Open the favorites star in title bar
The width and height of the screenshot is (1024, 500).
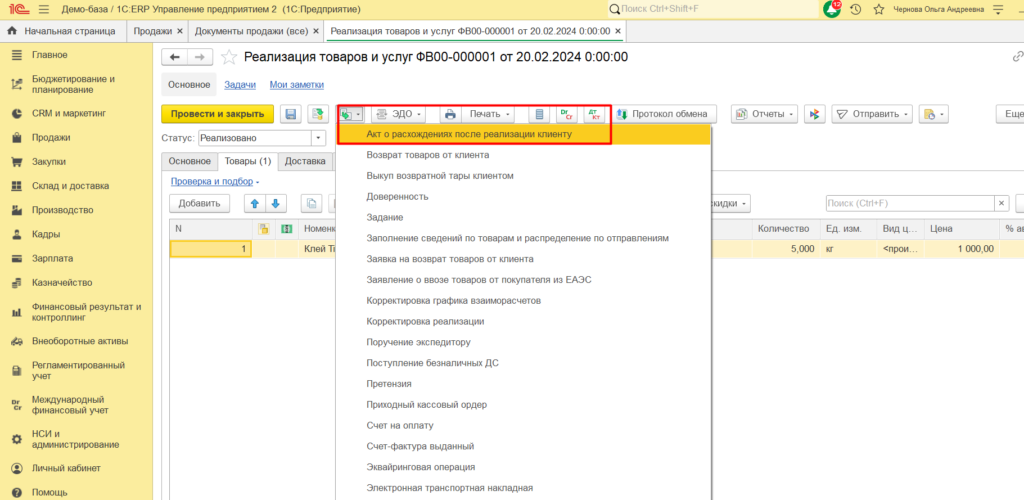point(878,9)
